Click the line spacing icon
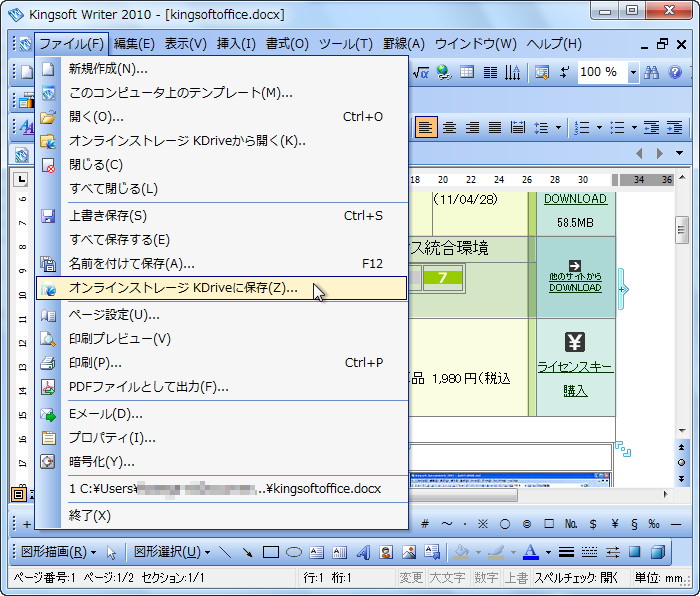 (x=541, y=128)
